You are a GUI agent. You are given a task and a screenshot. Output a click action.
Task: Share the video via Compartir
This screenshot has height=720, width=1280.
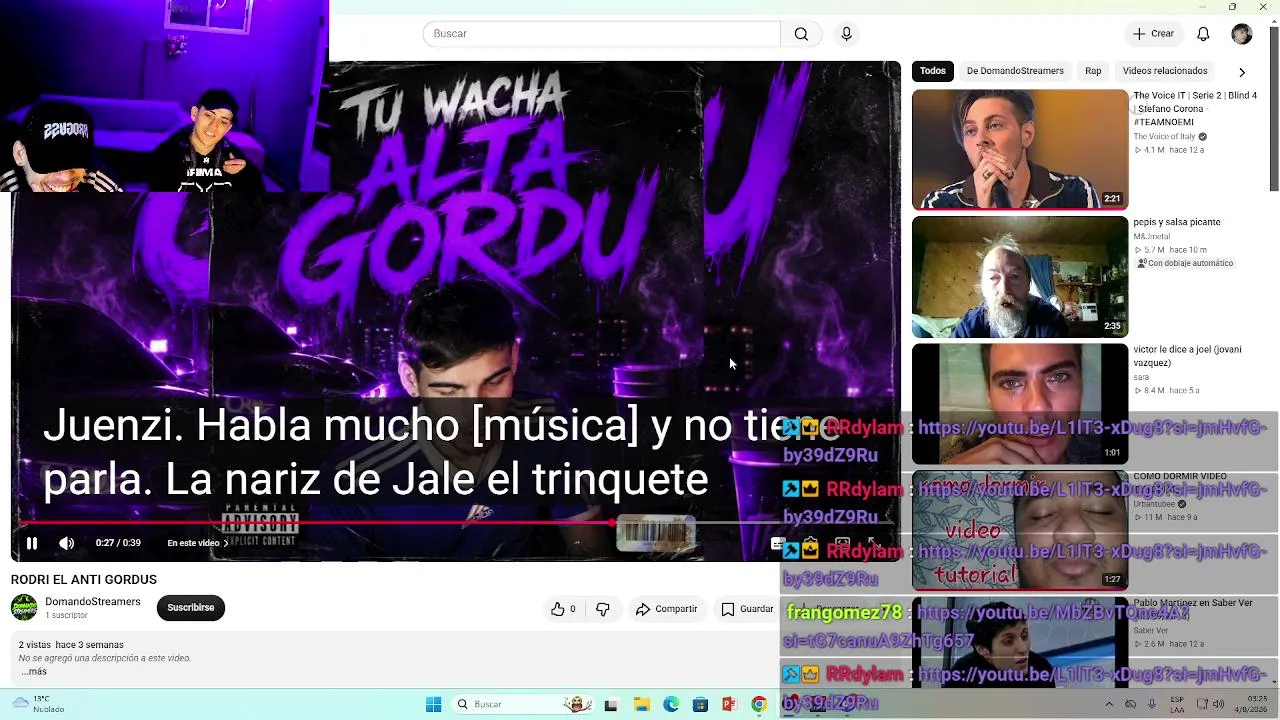[667, 609]
